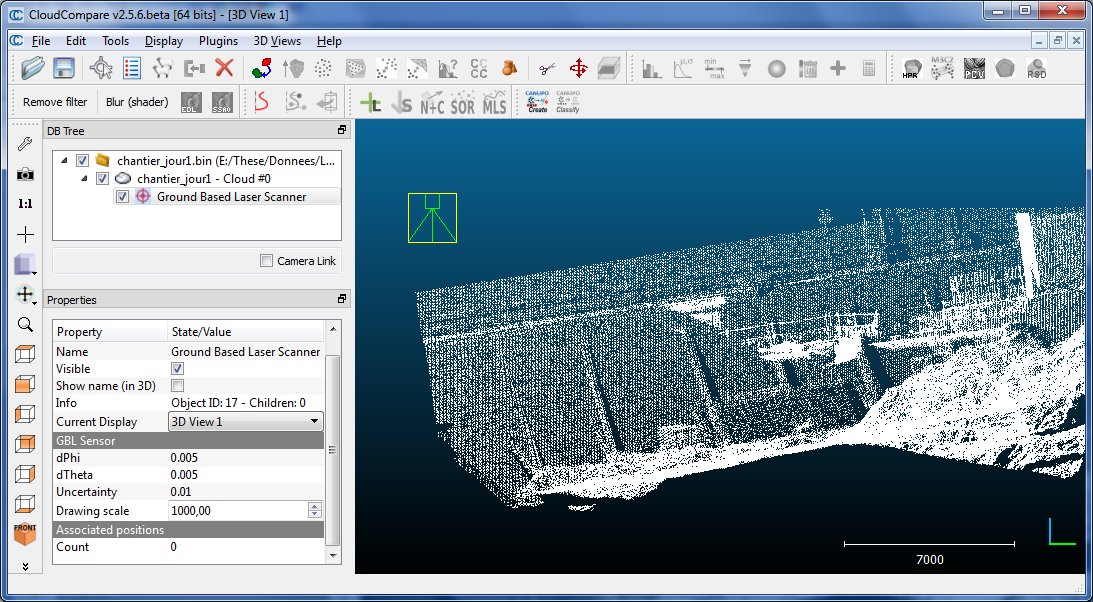The width and height of the screenshot is (1093, 602).
Task: Reset zoom with the 1:1 icon
Action: (x=25, y=204)
